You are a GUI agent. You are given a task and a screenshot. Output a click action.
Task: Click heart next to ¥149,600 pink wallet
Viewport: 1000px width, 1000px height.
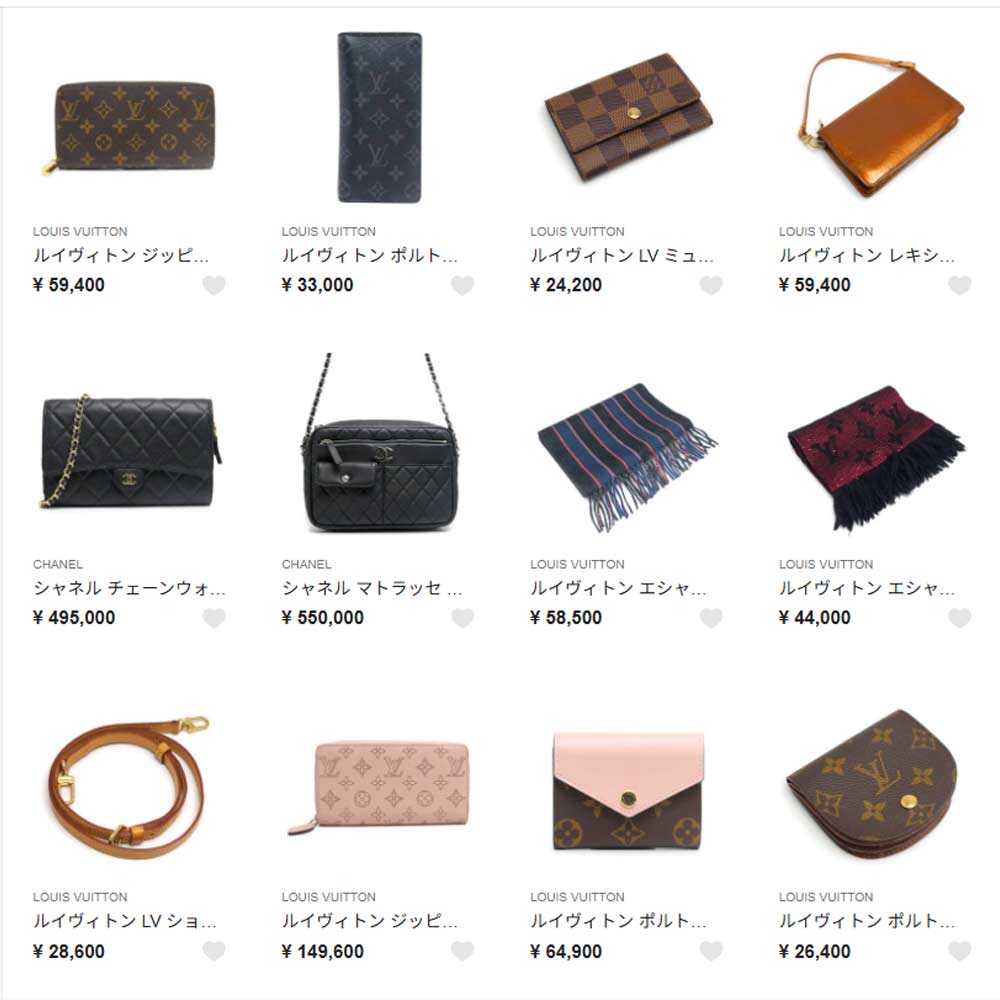462,951
